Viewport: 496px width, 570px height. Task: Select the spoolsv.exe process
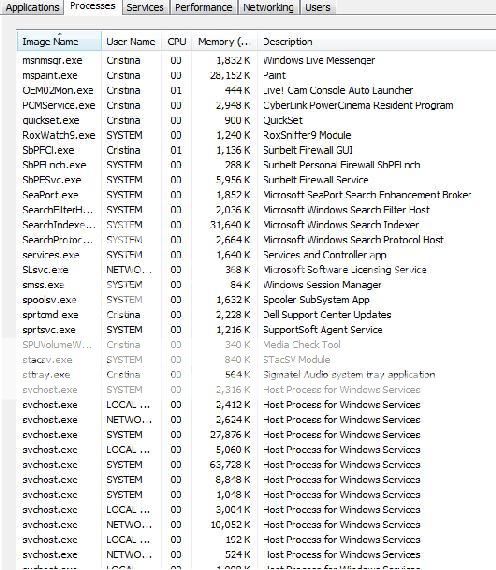256,300
